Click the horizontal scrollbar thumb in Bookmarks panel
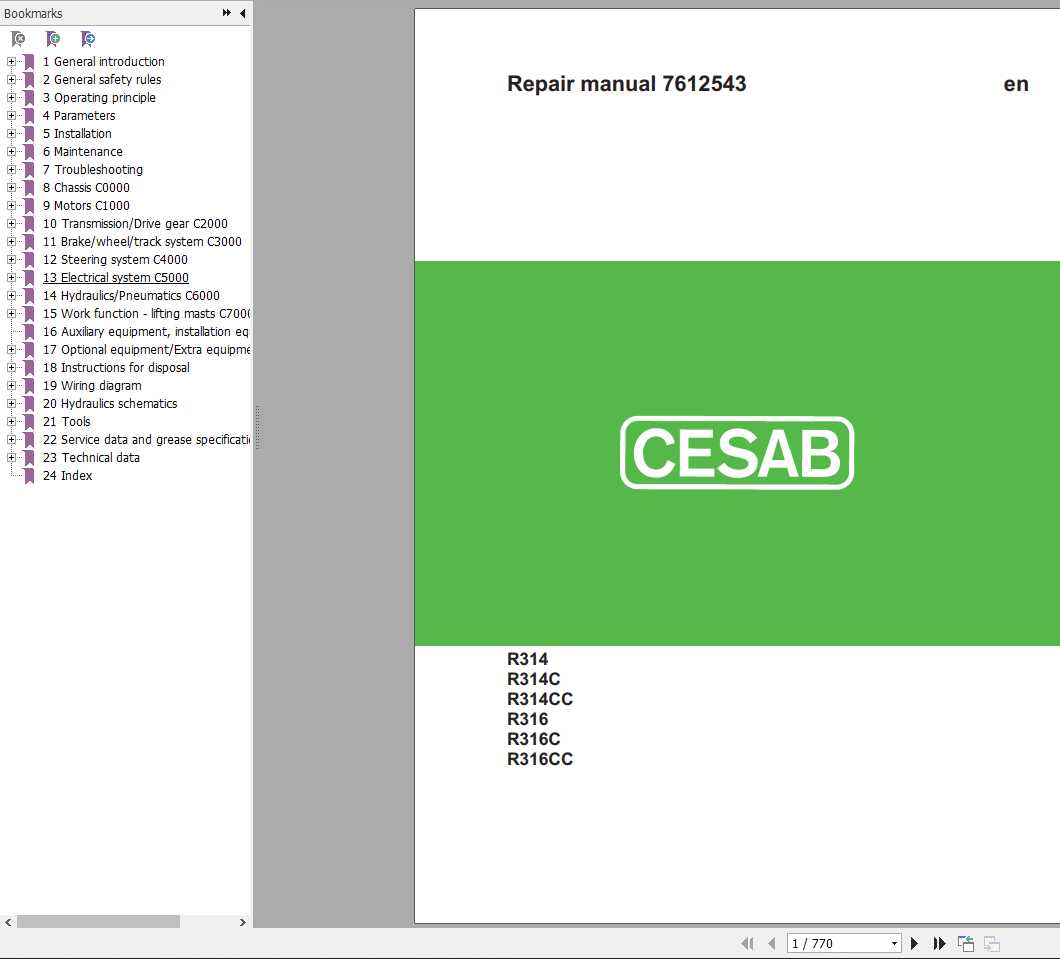This screenshot has height=959, width=1060. (x=98, y=922)
